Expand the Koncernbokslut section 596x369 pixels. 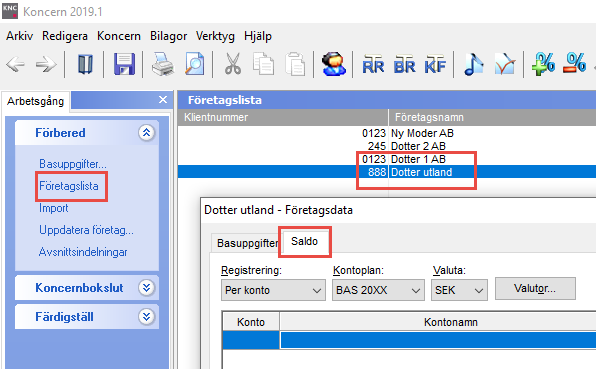tap(146, 288)
